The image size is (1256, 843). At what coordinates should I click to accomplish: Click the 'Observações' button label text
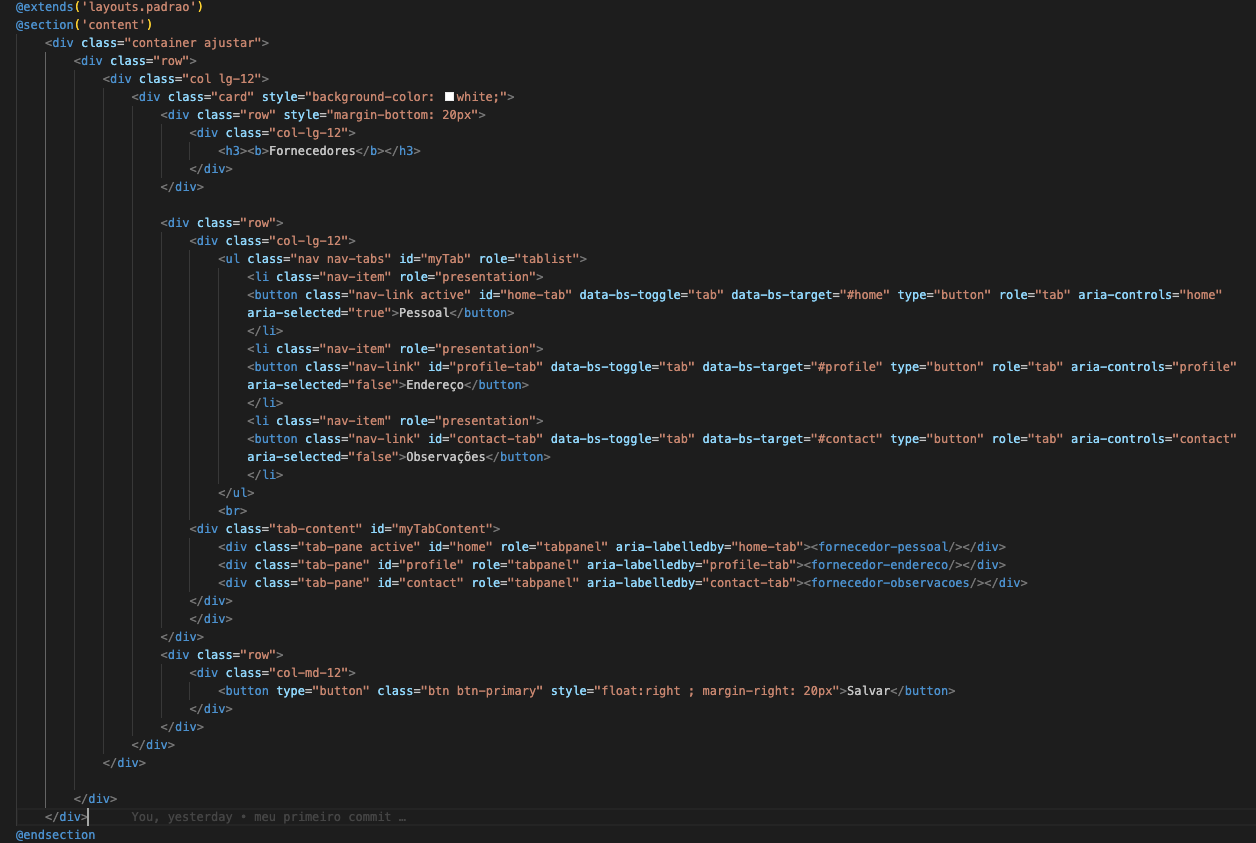441,457
